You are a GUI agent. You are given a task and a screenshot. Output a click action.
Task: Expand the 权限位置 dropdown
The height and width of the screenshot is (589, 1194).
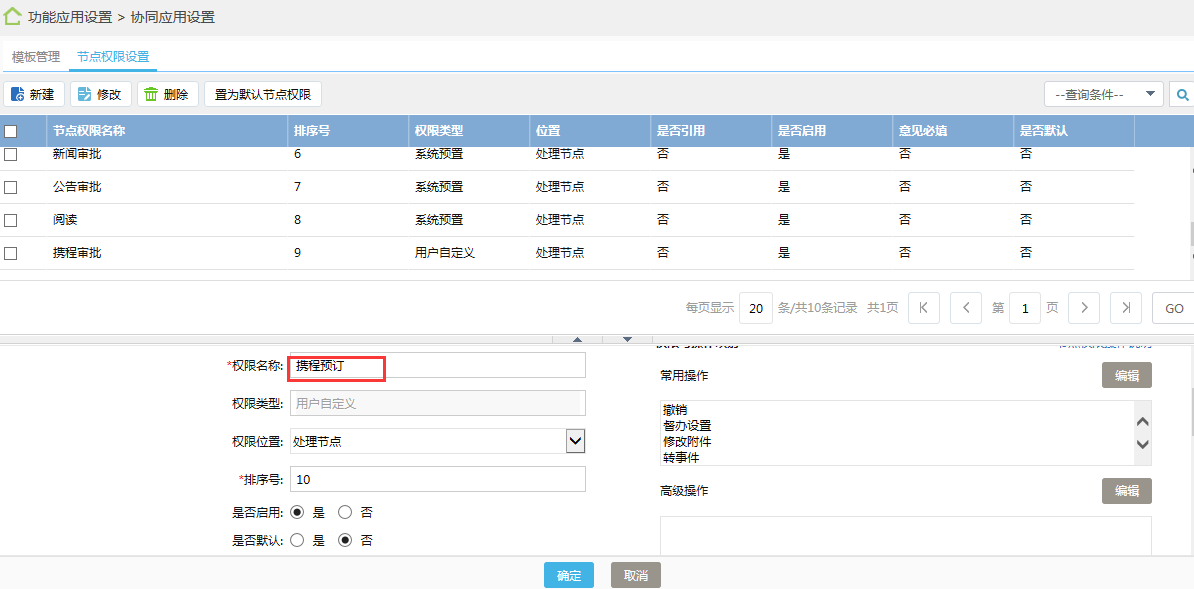coord(574,441)
